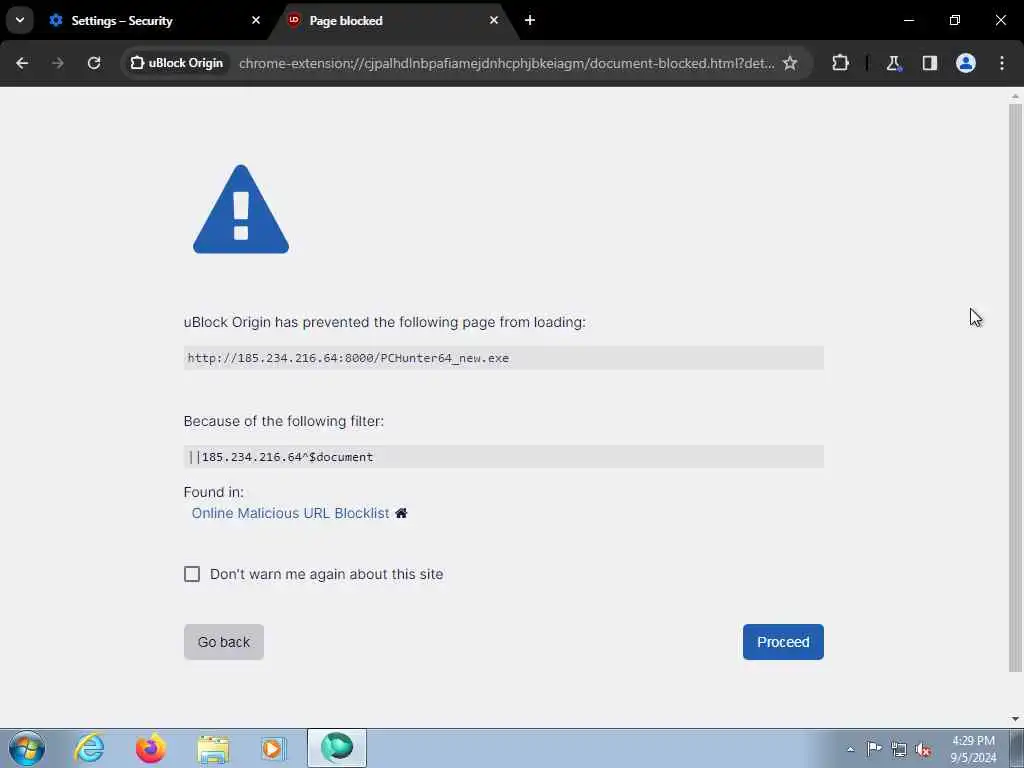Open Windows Media Player in taskbar
This screenshot has height=768, width=1024.
pos(274,748)
